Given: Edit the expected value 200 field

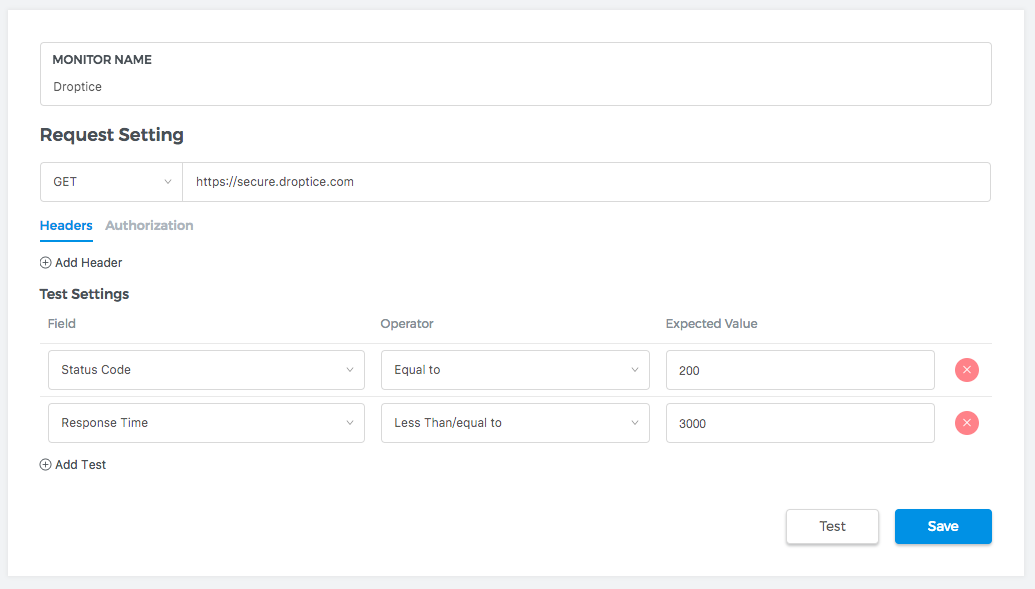Looking at the screenshot, I should (x=800, y=370).
